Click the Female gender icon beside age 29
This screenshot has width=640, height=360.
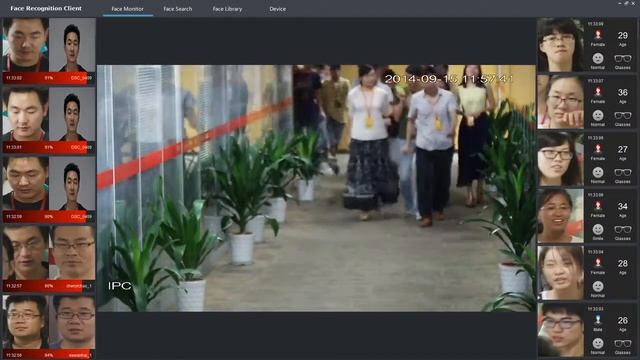click(598, 35)
